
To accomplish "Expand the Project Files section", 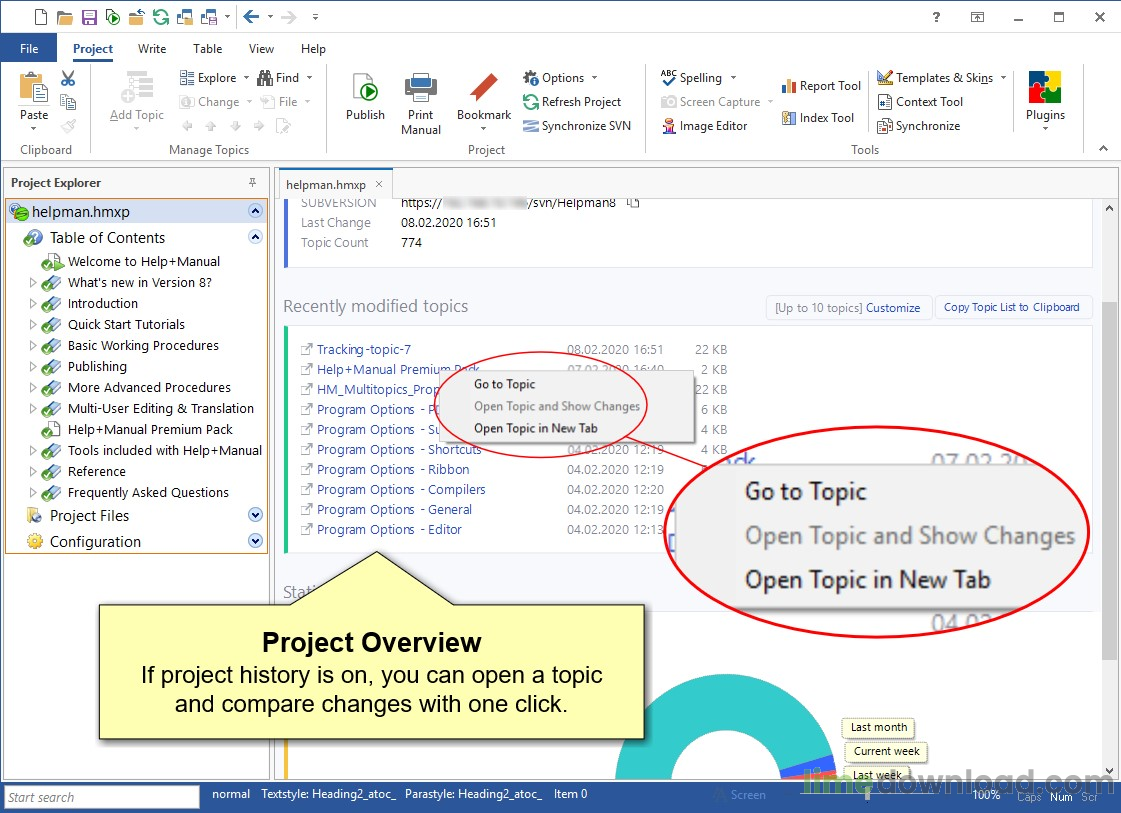I will pos(255,515).
